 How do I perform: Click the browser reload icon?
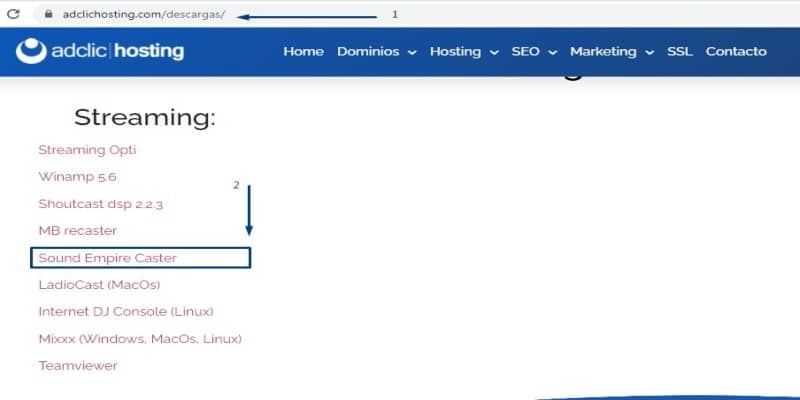coord(13,14)
